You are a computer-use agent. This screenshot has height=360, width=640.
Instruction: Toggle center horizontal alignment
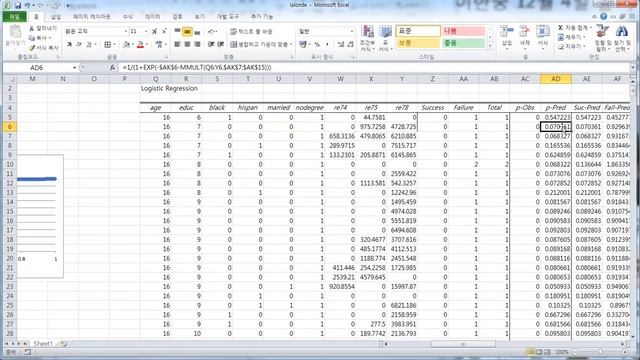click(x=187, y=44)
